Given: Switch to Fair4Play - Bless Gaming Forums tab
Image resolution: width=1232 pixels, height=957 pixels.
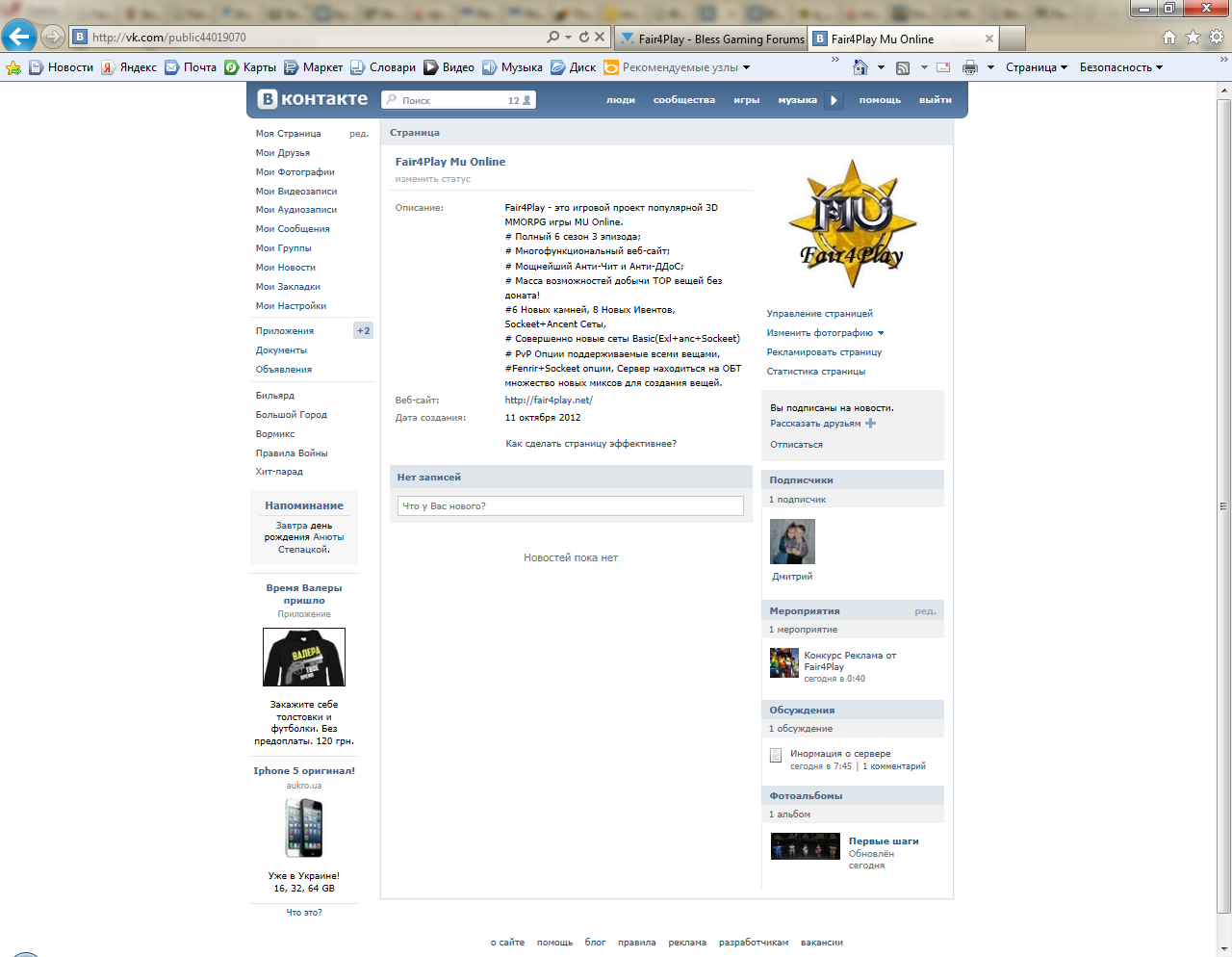Looking at the screenshot, I should [x=711, y=39].
